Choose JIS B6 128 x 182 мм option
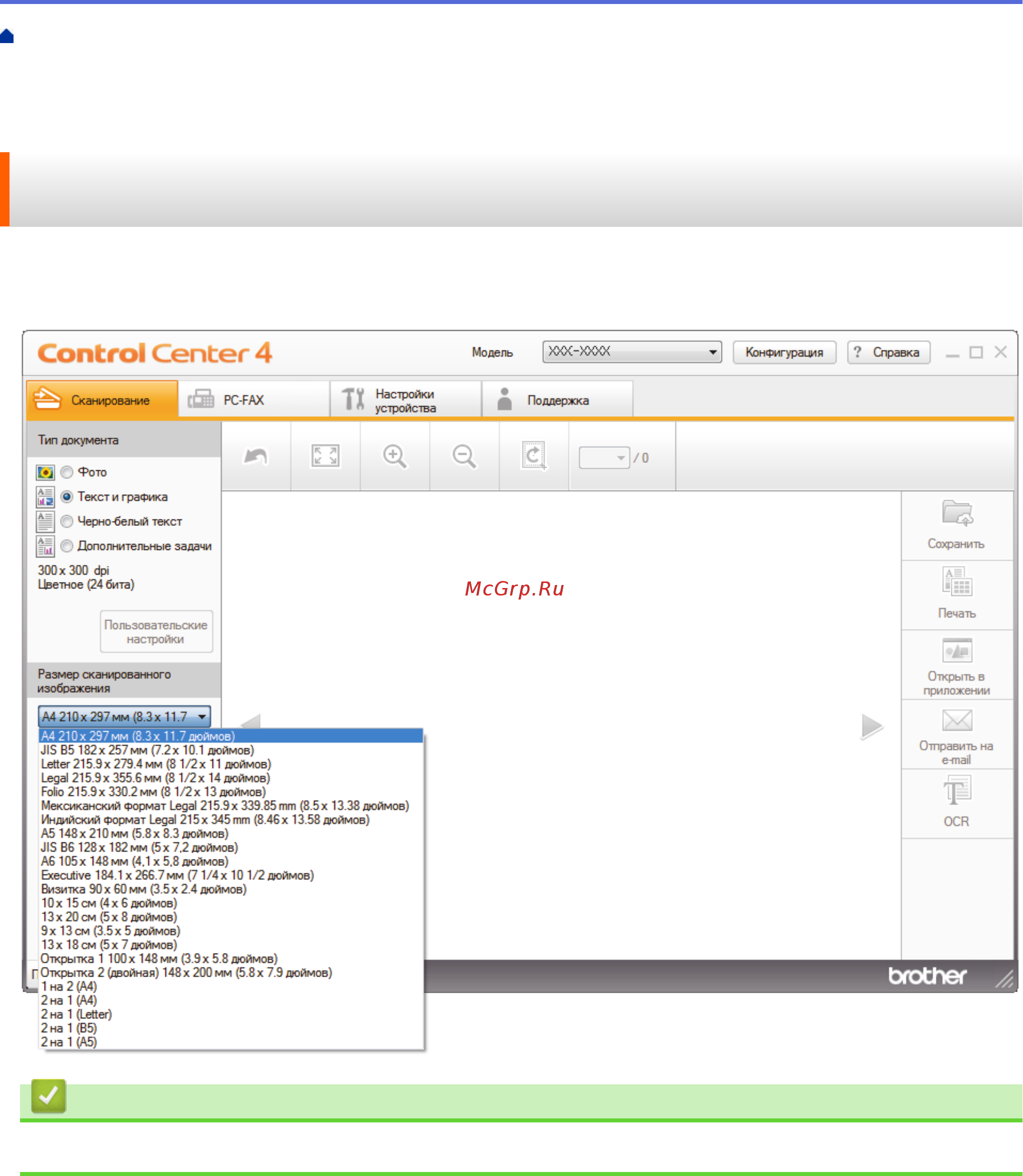Image resolution: width=1023 pixels, height=1176 pixels. click(x=231, y=847)
